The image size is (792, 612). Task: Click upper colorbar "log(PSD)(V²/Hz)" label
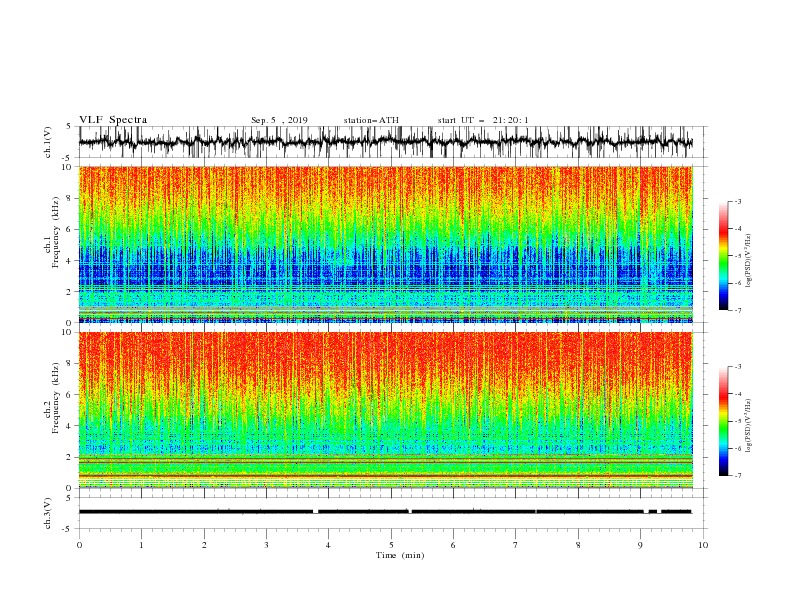(x=748, y=261)
